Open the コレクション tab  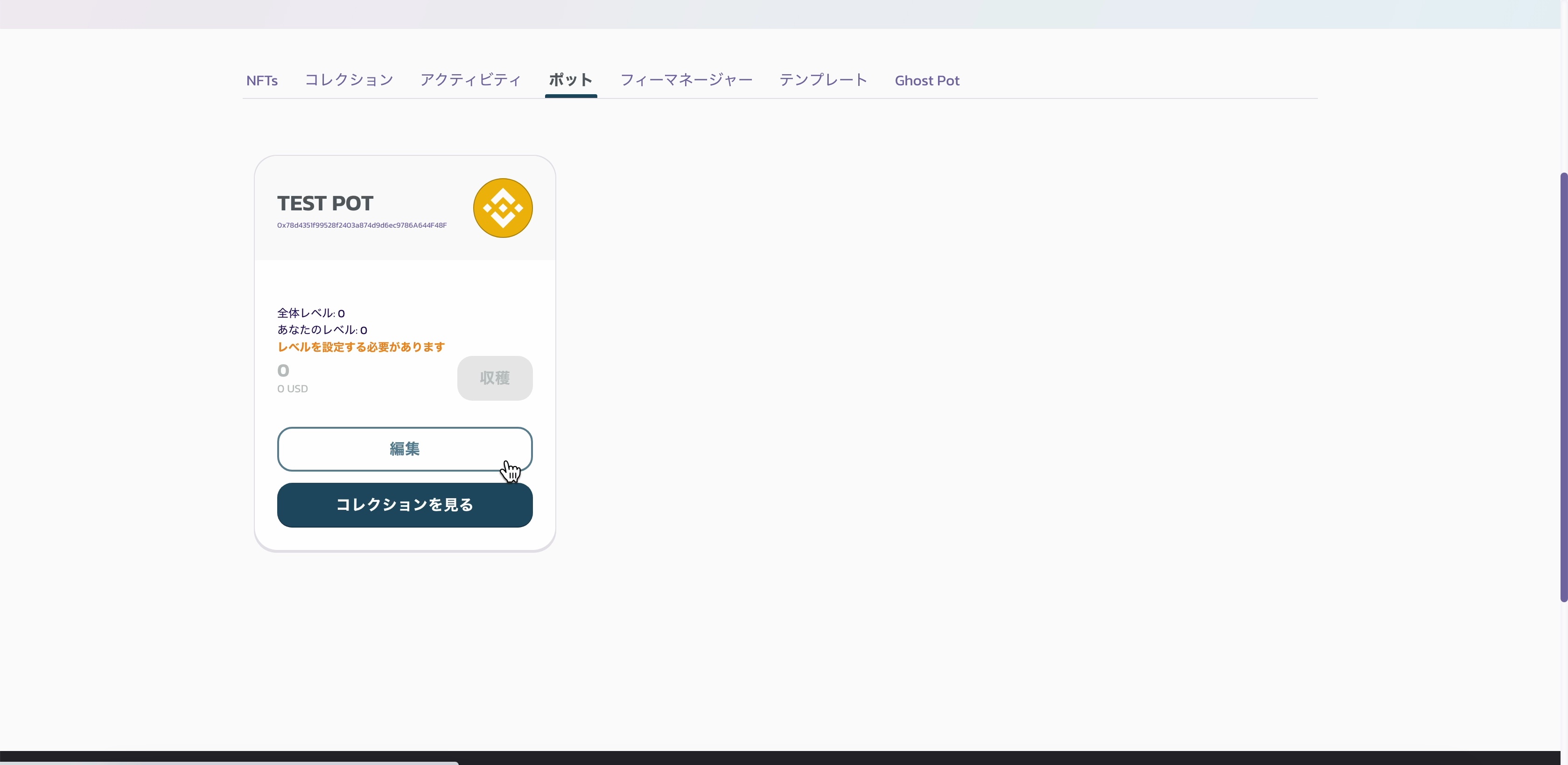(x=349, y=80)
